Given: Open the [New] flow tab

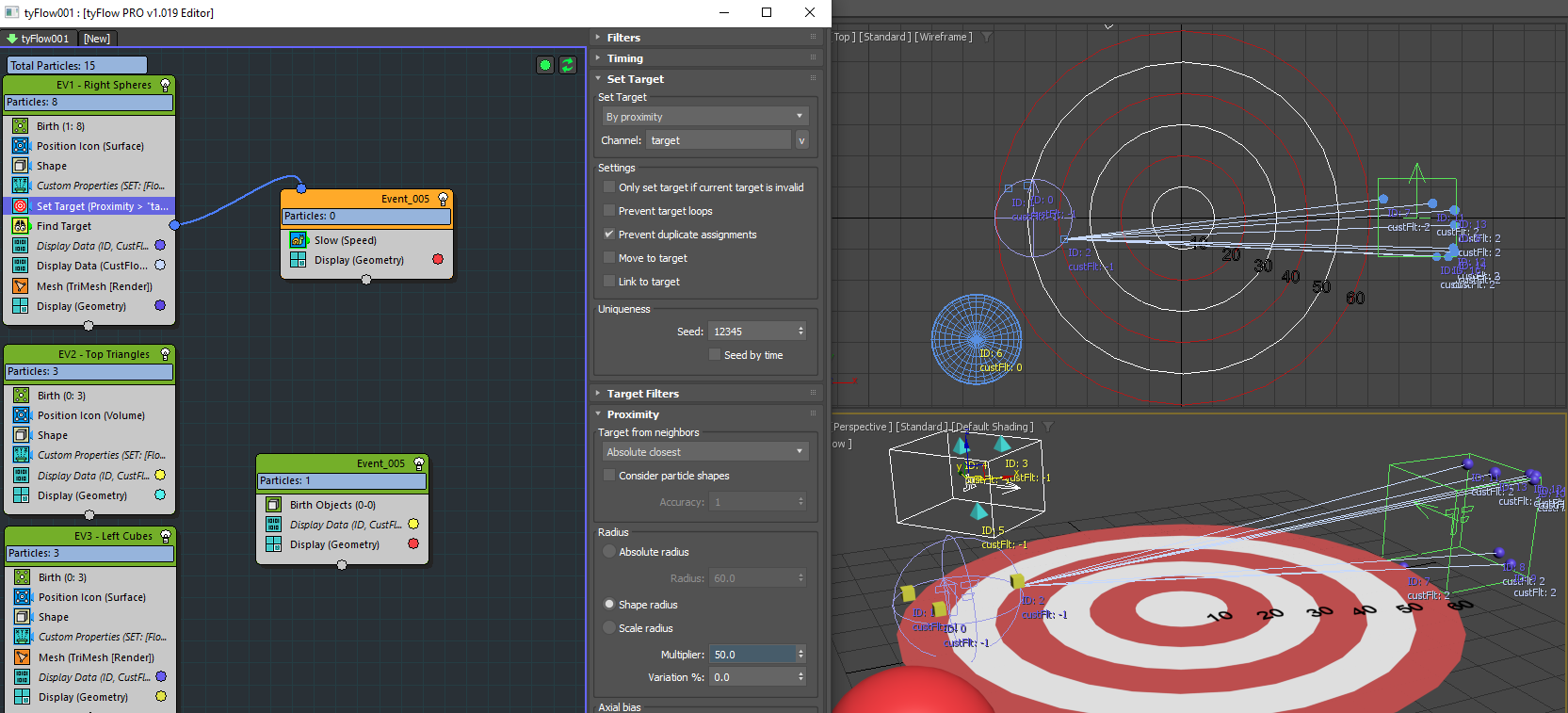Looking at the screenshot, I should click(x=97, y=39).
